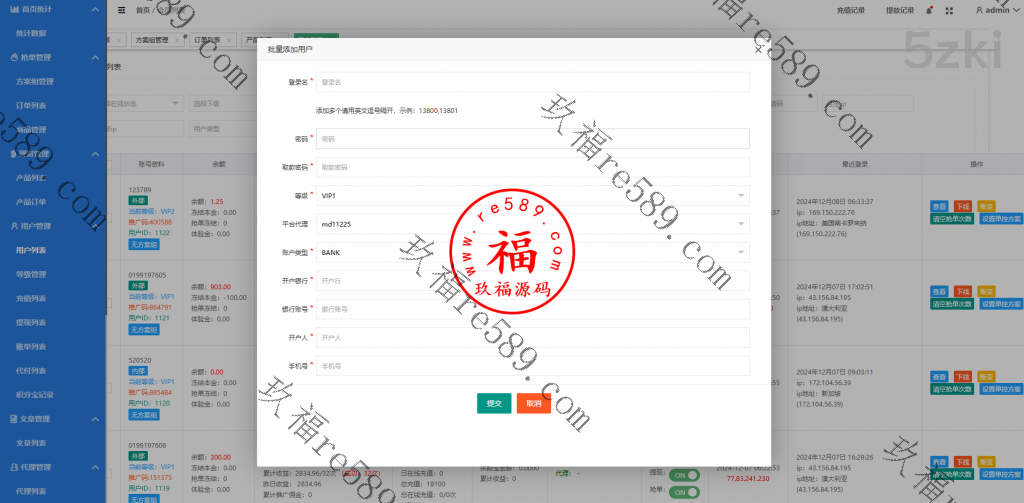1024x503 pixels.
Task: Click the sidebar collapse hamburger icon
Action: tap(121, 10)
